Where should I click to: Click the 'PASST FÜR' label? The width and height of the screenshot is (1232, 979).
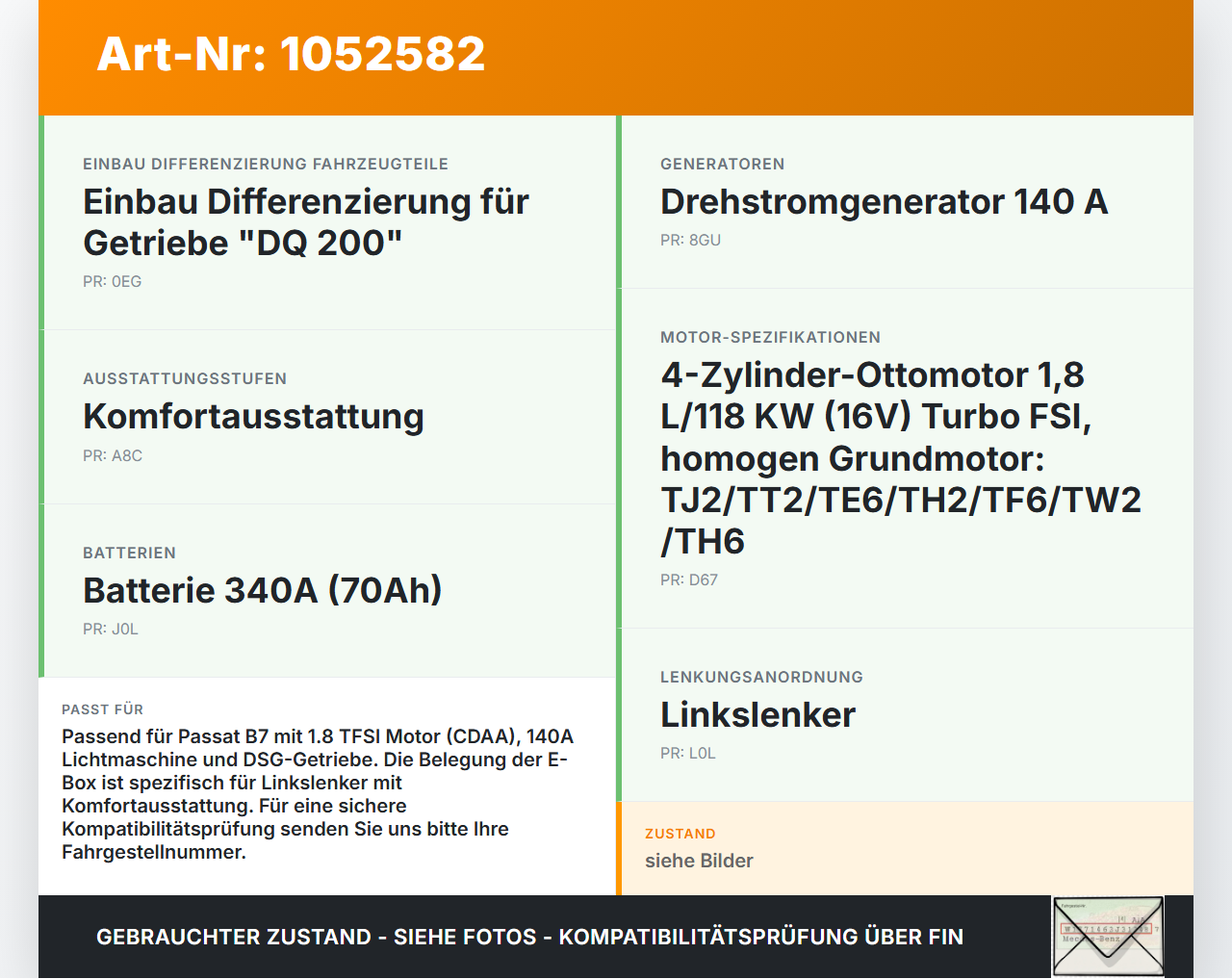[102, 710]
